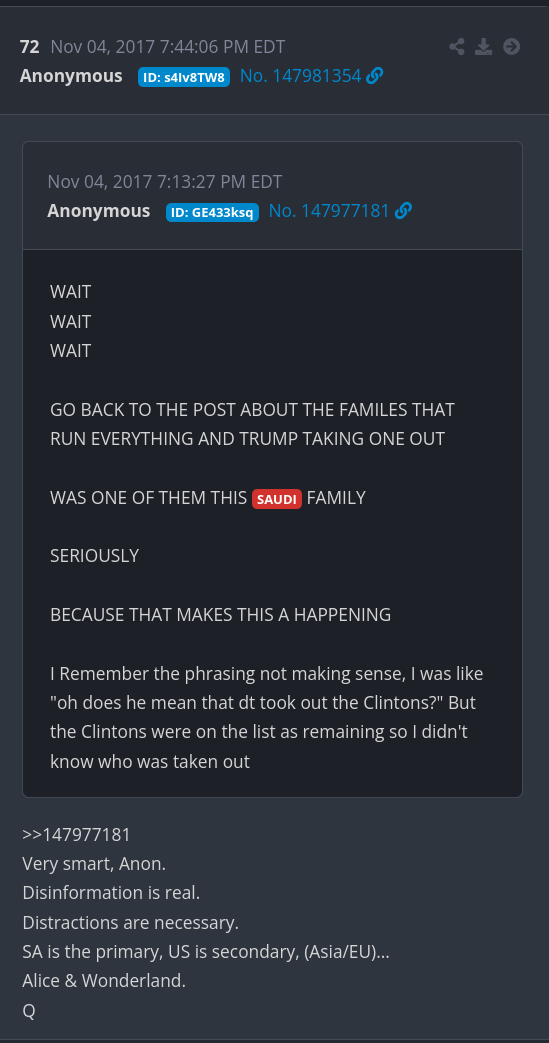This screenshot has height=1043, width=549.
Task: Click post index number 72
Action: pyautogui.click(x=30, y=47)
